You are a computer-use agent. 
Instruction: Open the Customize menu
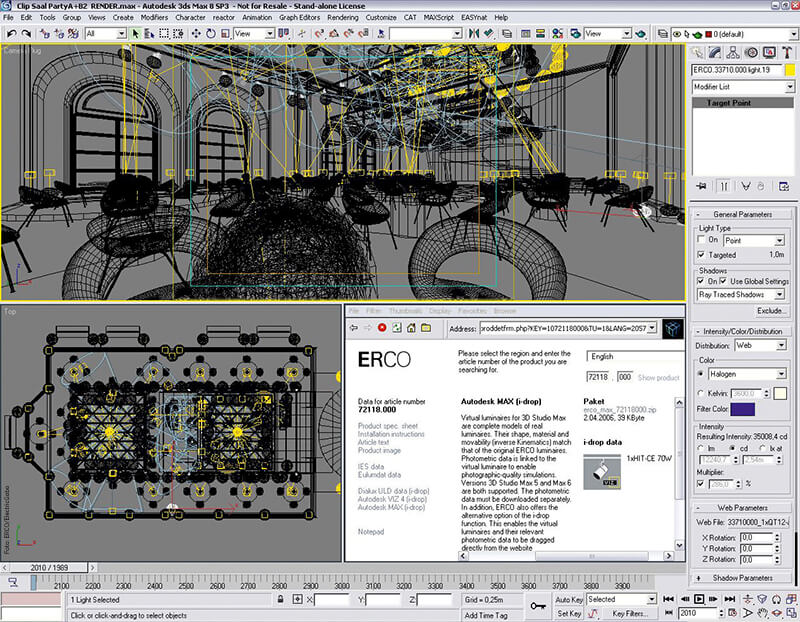coord(381,17)
